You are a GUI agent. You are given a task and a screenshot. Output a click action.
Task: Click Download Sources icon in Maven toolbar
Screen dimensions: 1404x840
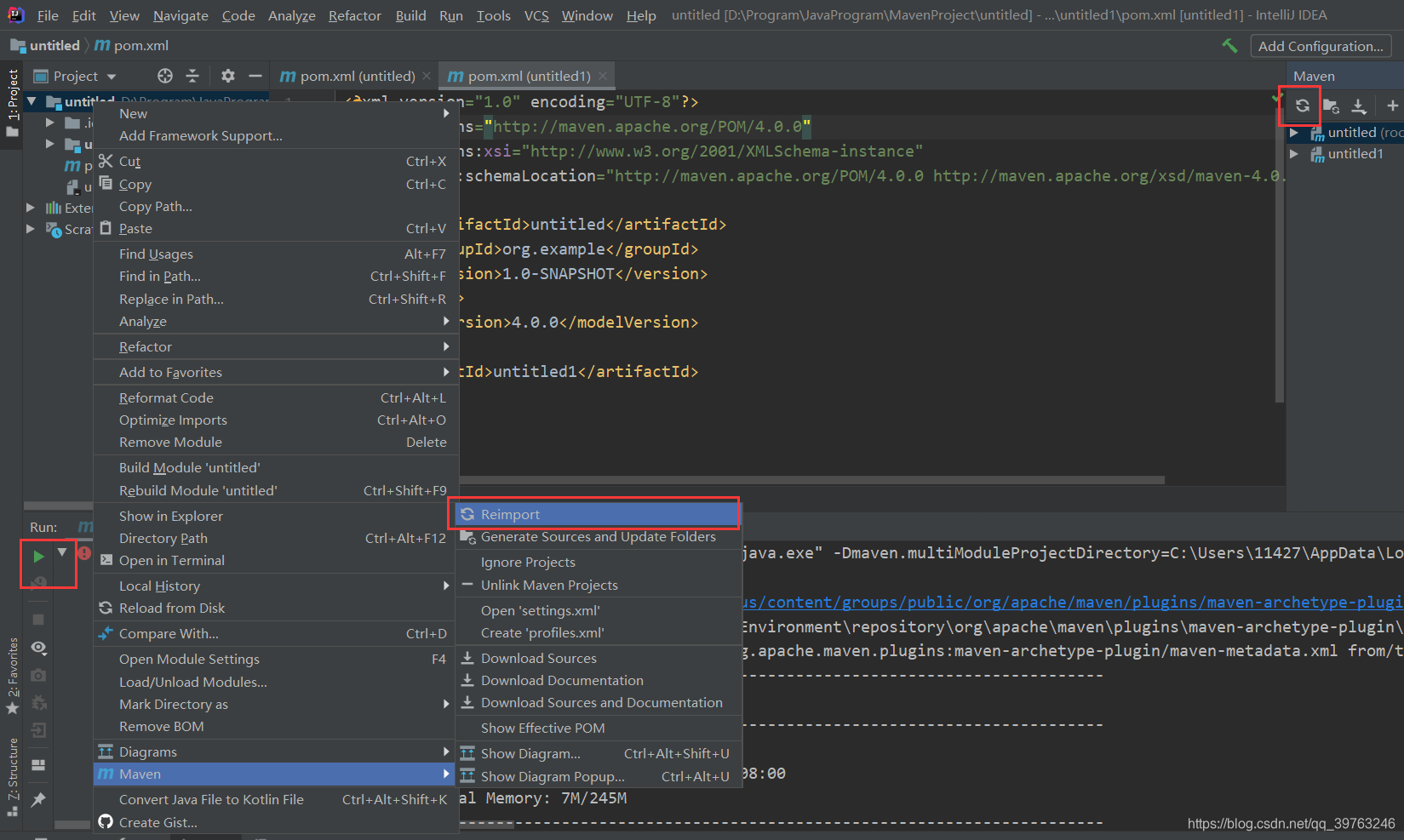[x=1359, y=106]
